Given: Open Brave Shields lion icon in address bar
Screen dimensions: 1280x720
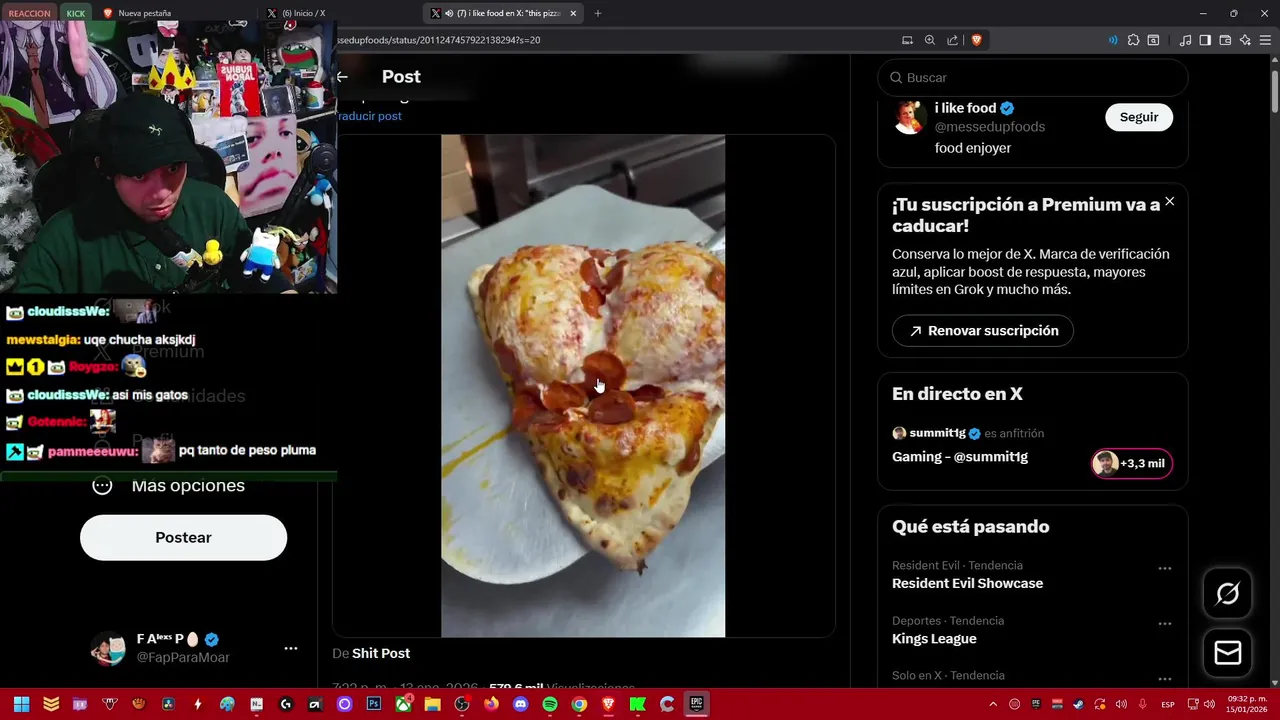Looking at the screenshot, I should tap(977, 40).
